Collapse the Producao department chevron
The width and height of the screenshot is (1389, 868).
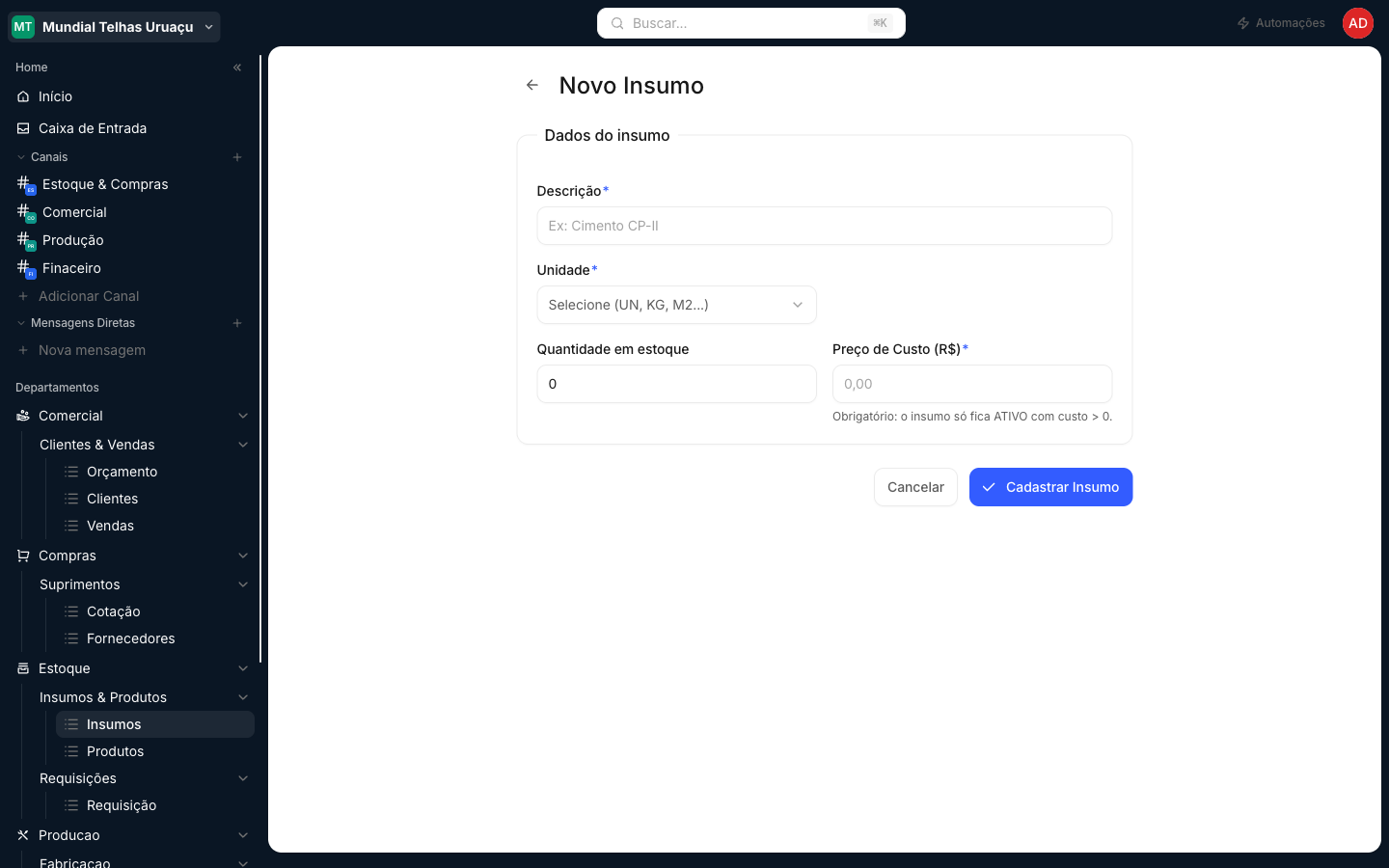pos(243,835)
